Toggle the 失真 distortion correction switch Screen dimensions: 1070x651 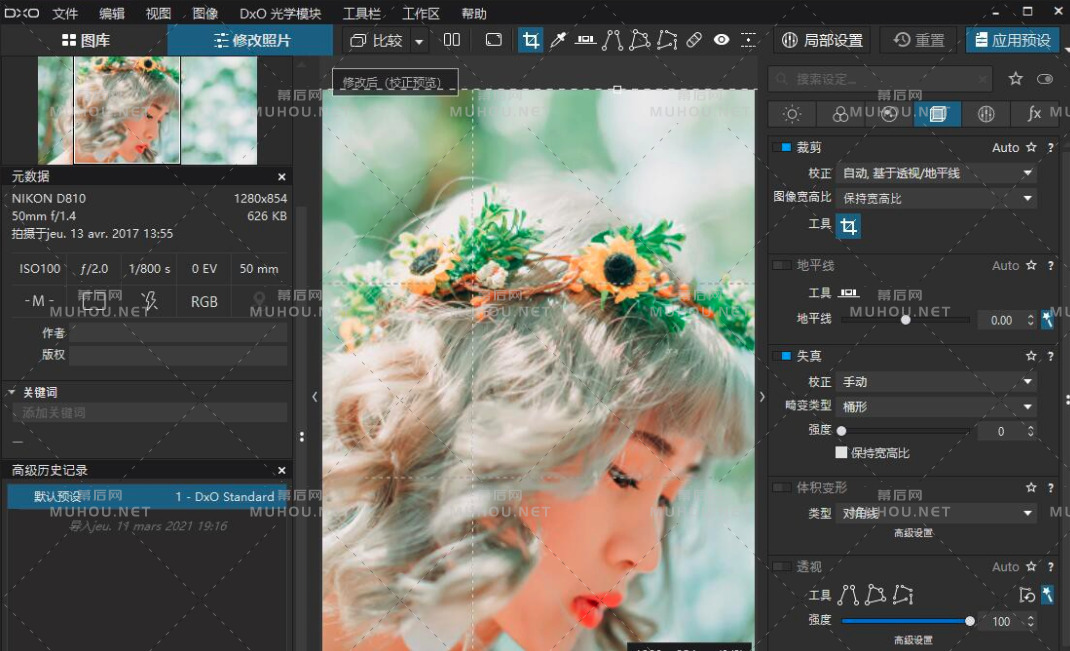781,356
